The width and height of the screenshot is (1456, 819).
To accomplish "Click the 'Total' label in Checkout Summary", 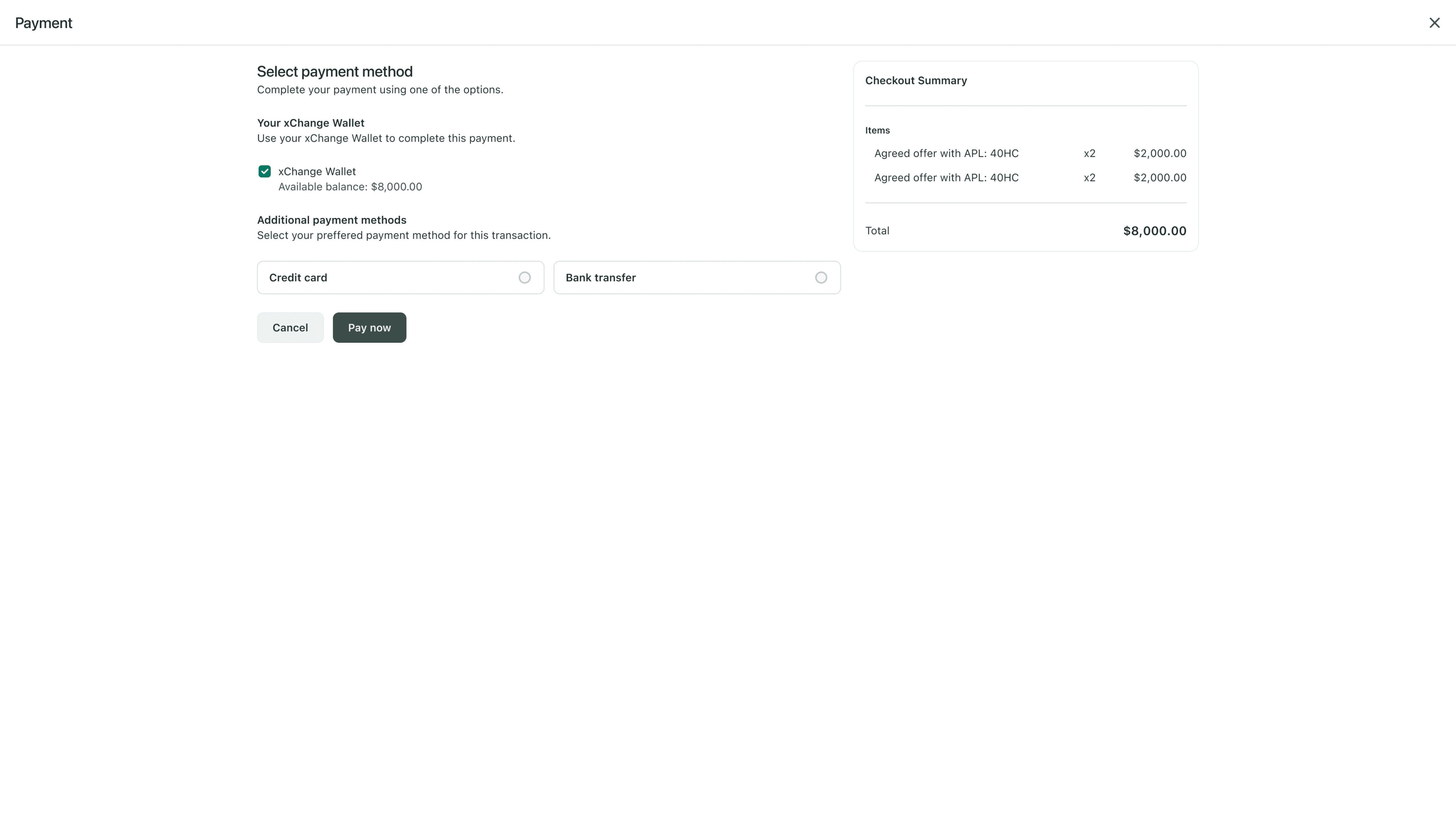I will pyautogui.click(x=877, y=230).
